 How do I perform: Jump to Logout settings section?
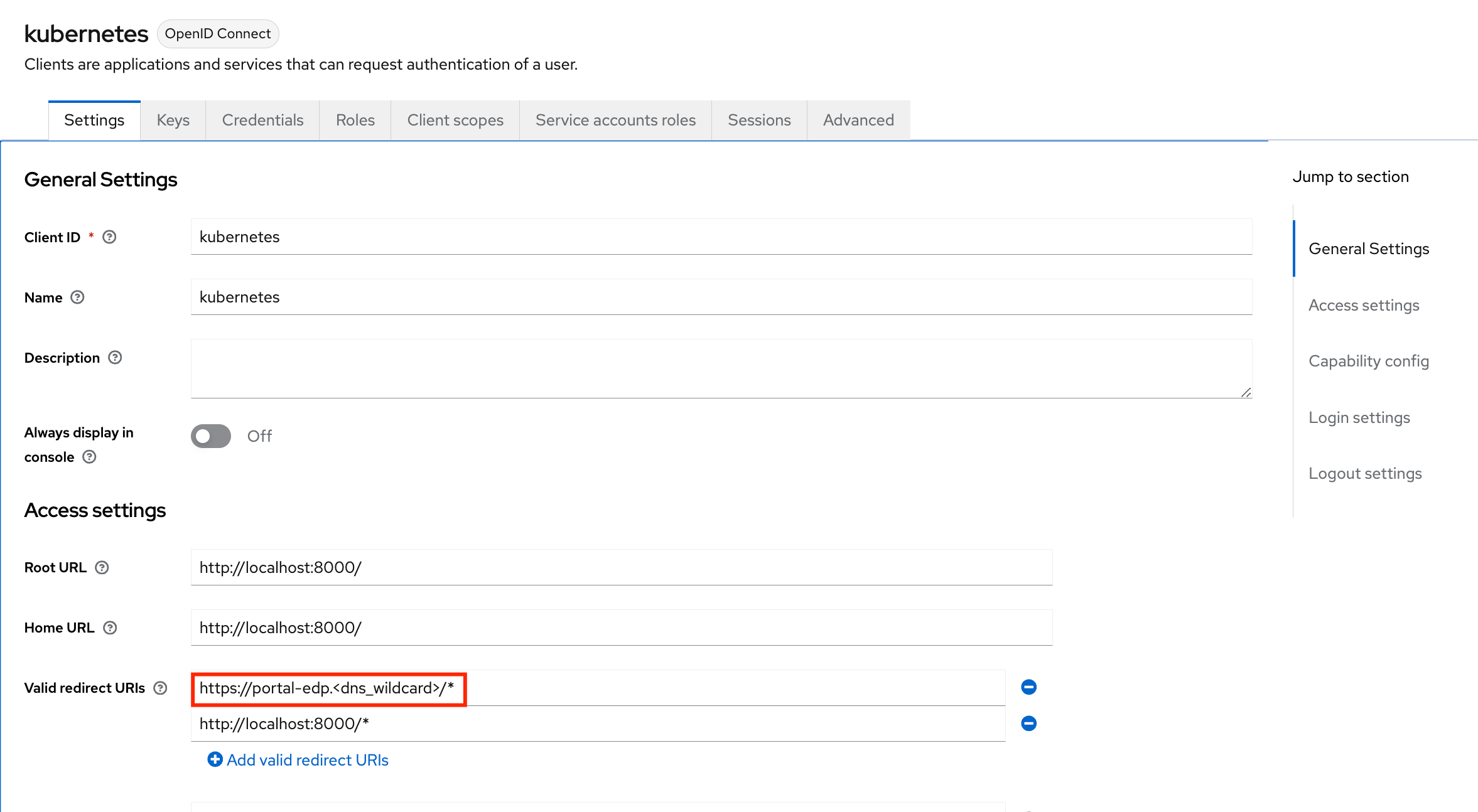1365,473
